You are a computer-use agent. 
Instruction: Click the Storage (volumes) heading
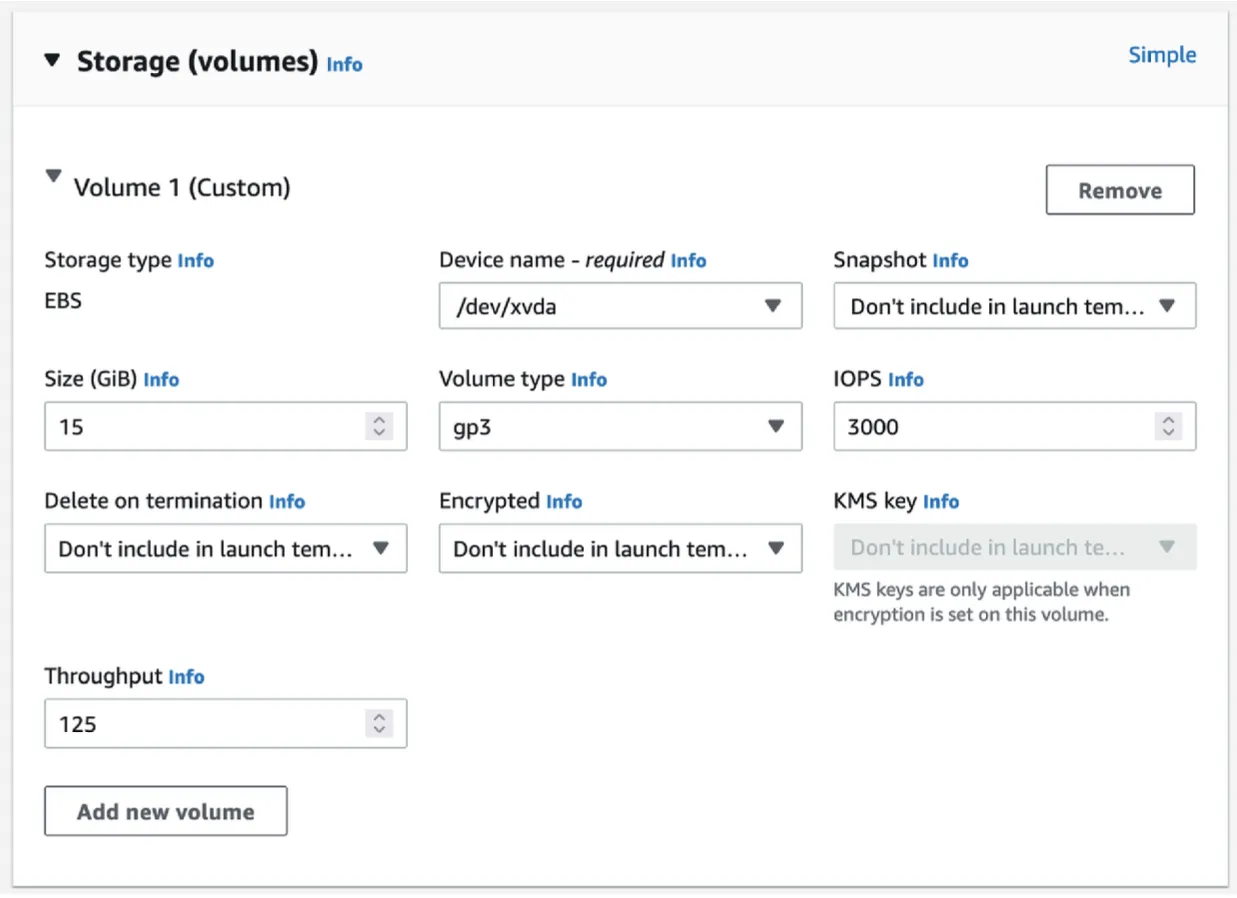(198, 61)
